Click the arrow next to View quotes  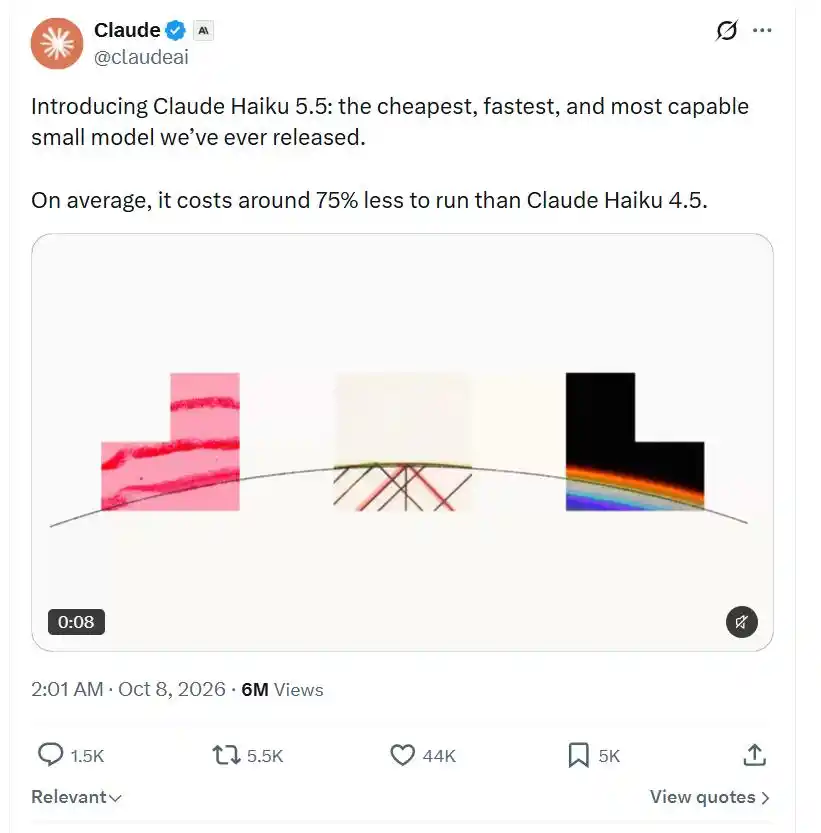pyautogui.click(x=765, y=798)
